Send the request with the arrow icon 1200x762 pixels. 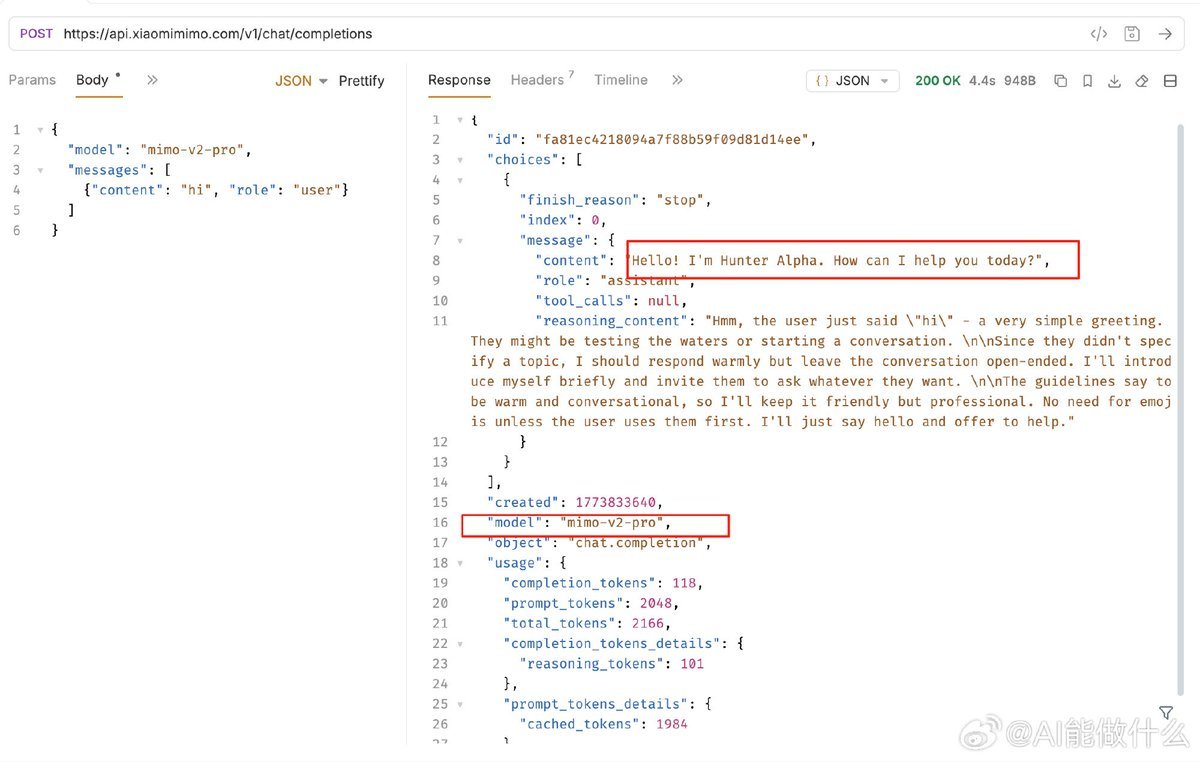[x=1165, y=34]
